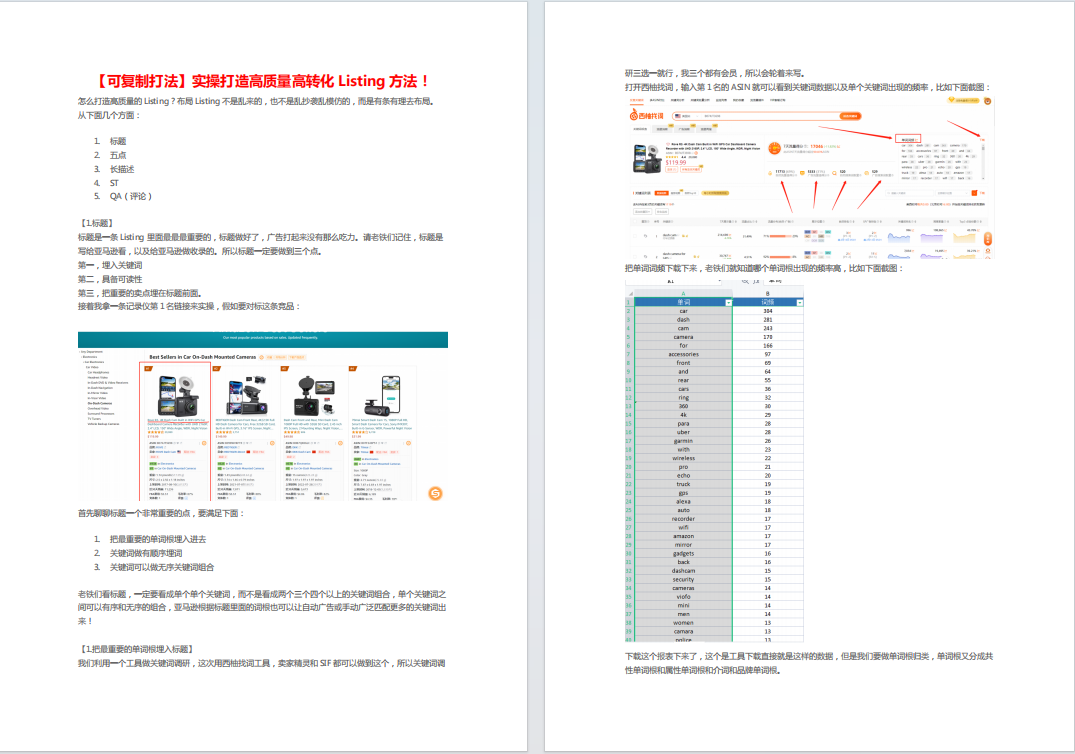Click list item "ST"

114,183
